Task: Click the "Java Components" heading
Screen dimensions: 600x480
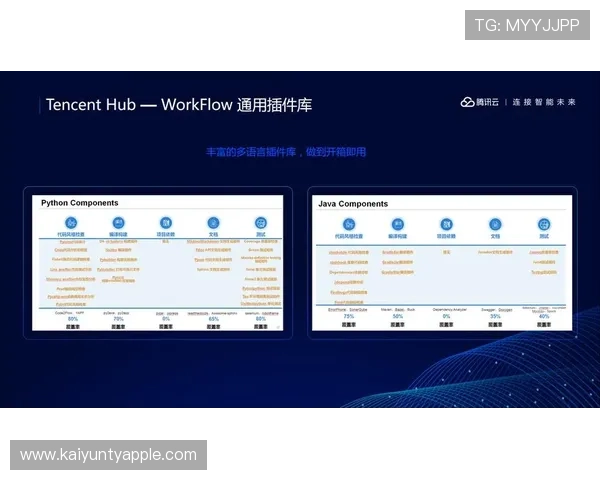Action: pos(353,204)
